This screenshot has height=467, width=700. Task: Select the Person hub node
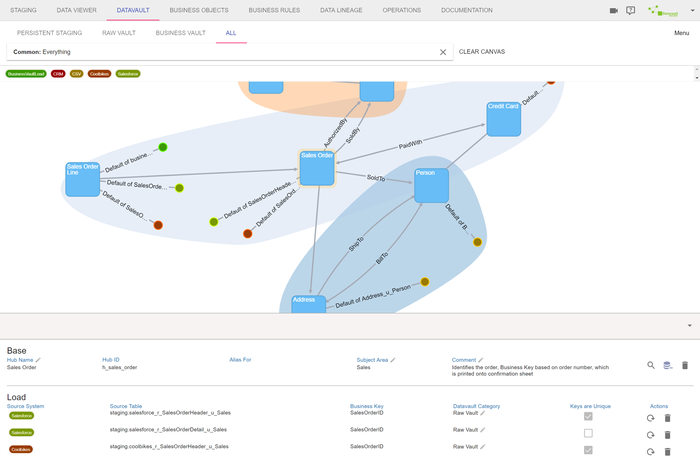[x=431, y=185]
